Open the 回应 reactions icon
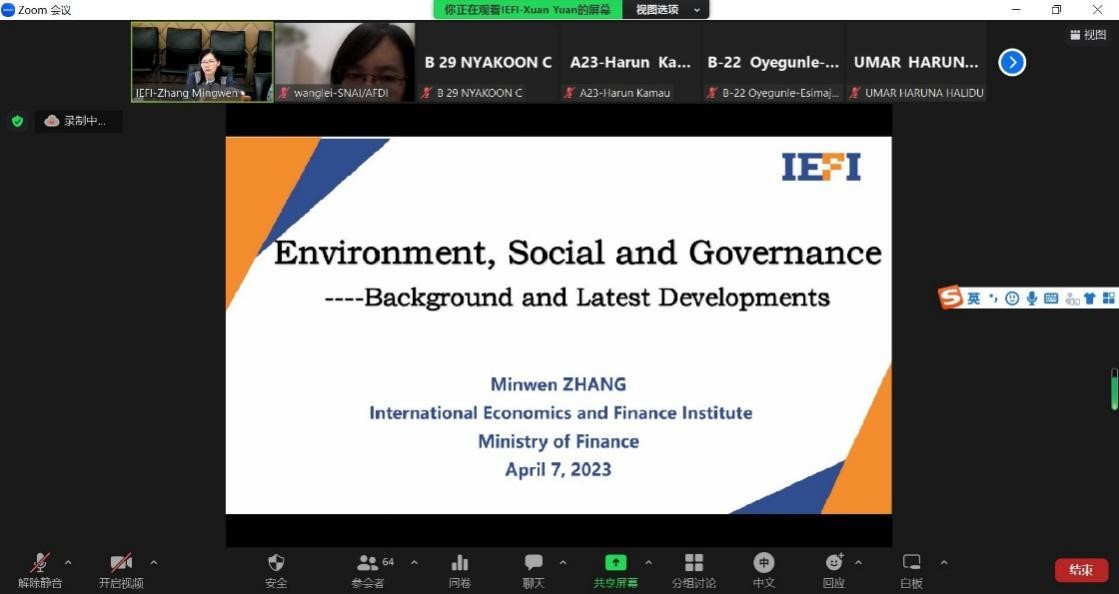Screen dimensions: 1119x594 [833, 565]
